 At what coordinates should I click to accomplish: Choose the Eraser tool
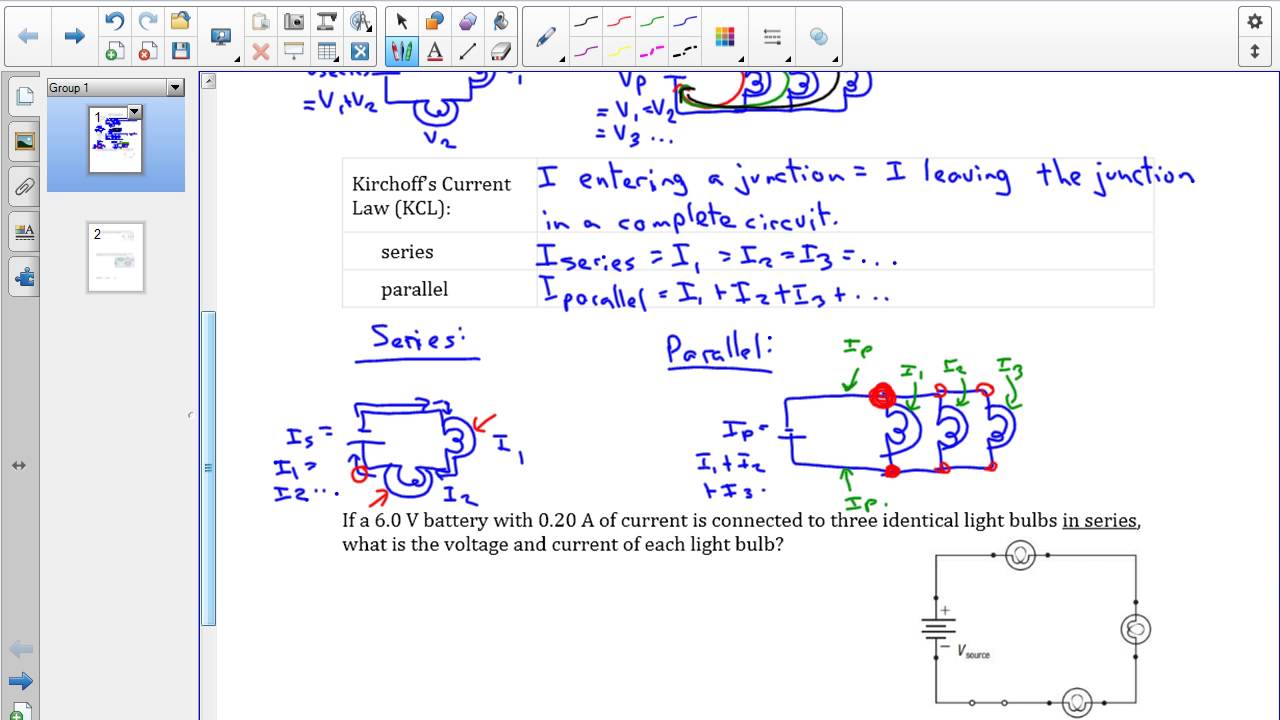click(501, 51)
